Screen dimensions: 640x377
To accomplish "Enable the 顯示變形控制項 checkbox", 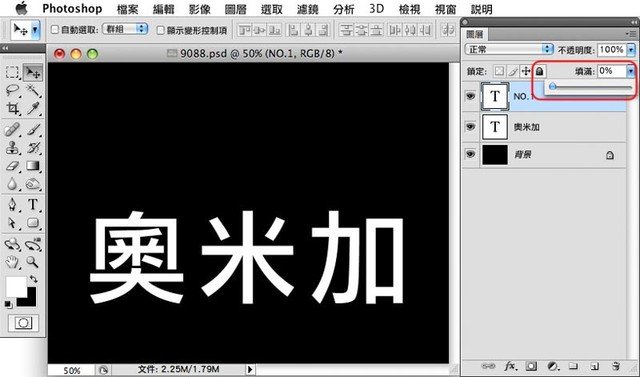I will pos(161,30).
